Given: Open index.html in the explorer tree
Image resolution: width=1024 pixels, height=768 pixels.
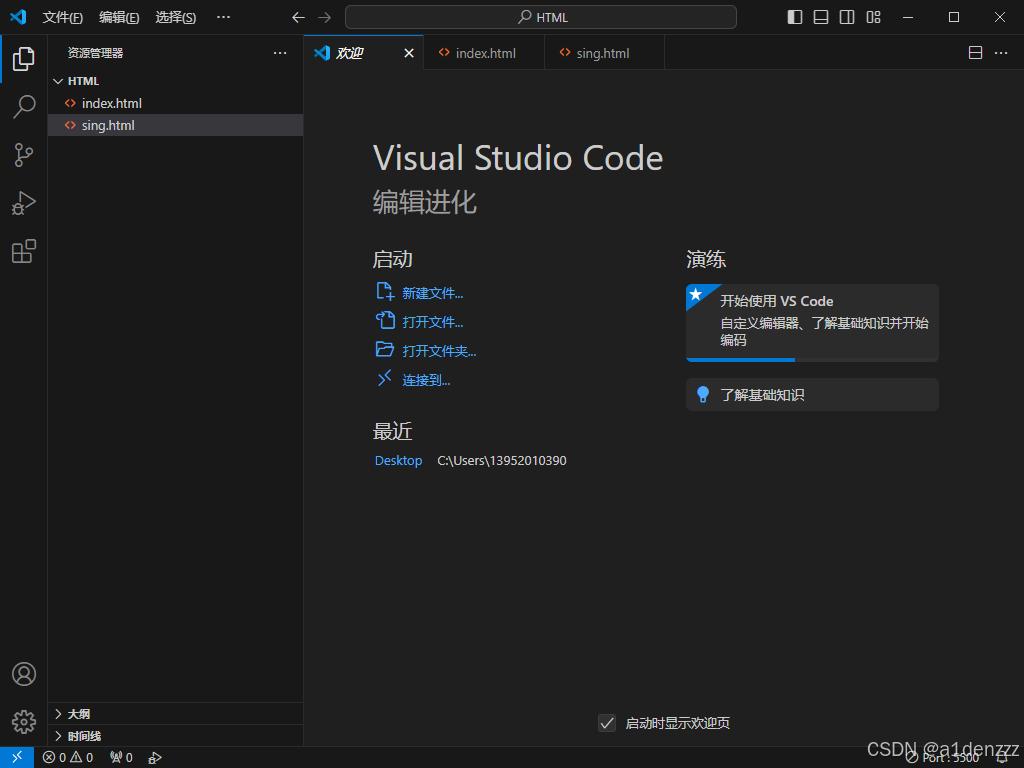Looking at the screenshot, I should click(175, 103).
